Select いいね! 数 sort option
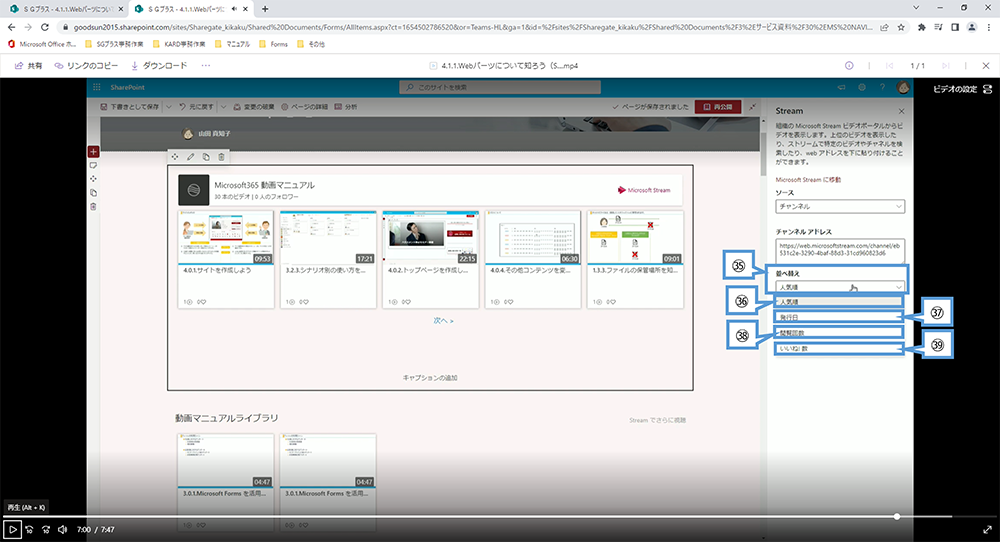Image resolution: width=1000 pixels, height=542 pixels. (x=839, y=349)
